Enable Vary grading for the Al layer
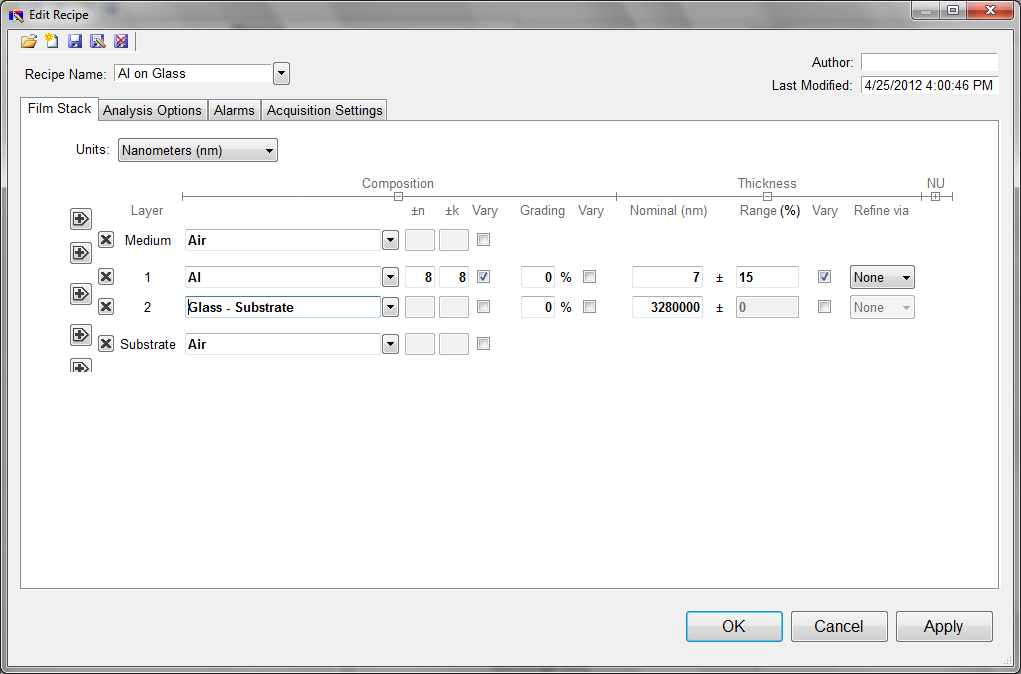 coord(589,277)
